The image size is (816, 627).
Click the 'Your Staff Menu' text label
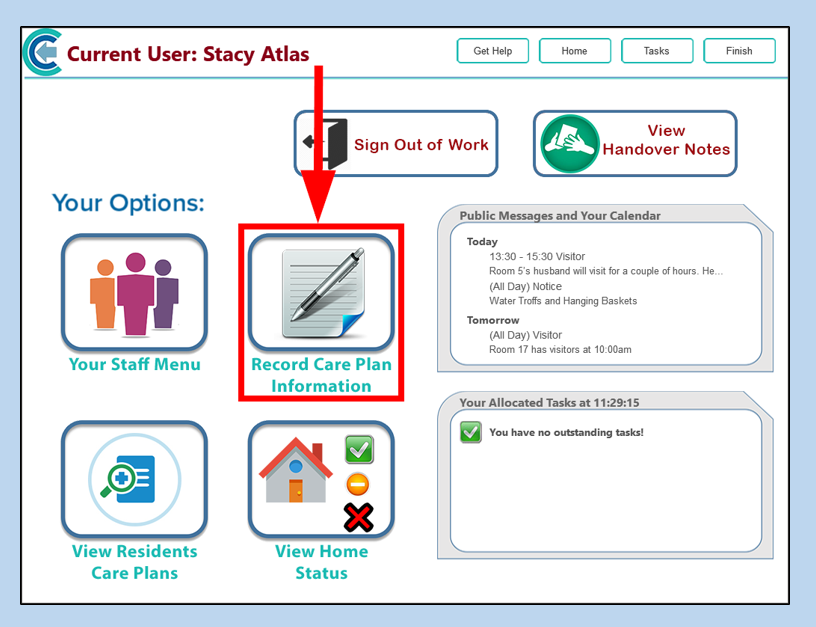coord(134,364)
